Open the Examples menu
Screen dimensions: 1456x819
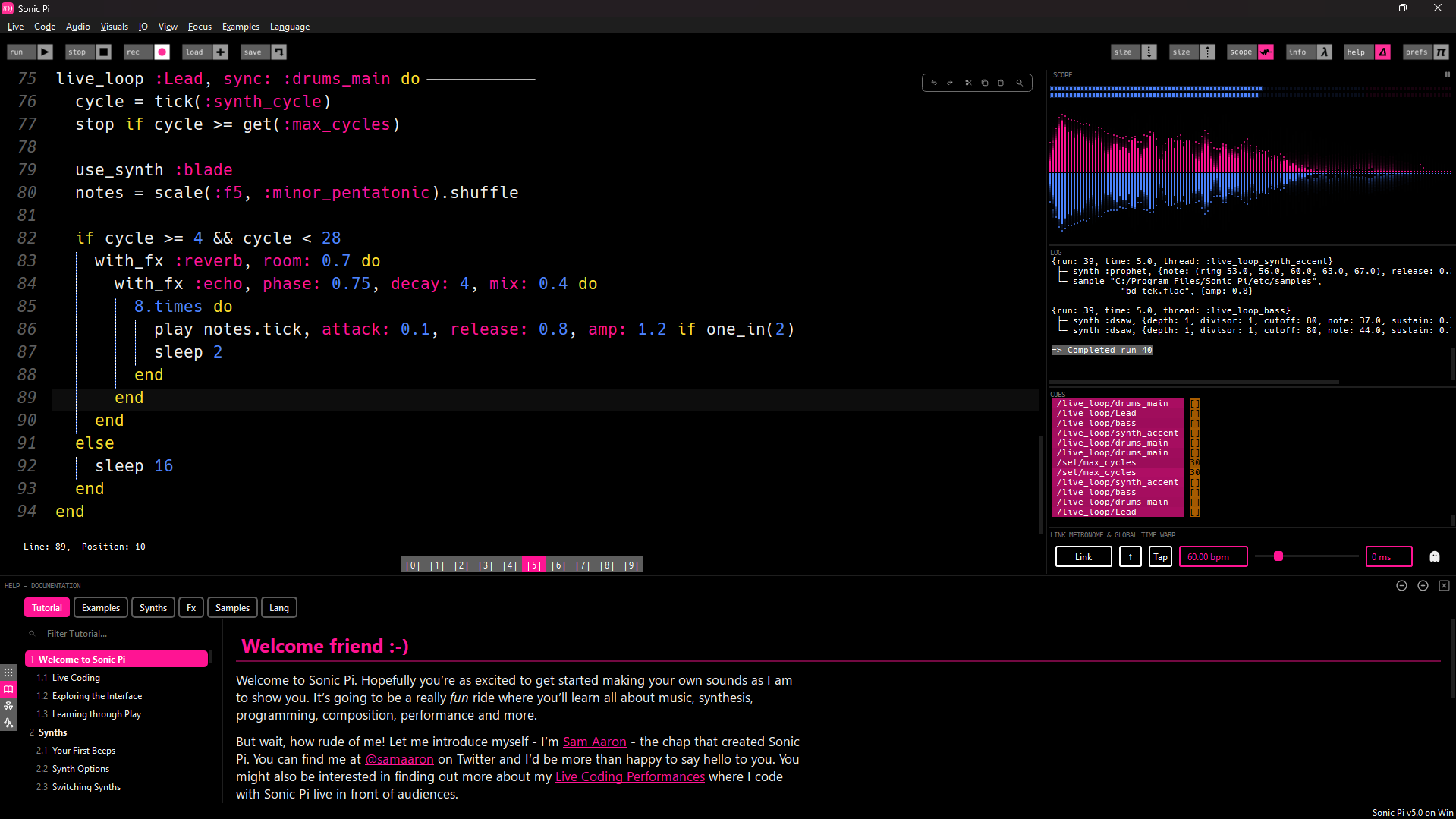pos(241,27)
